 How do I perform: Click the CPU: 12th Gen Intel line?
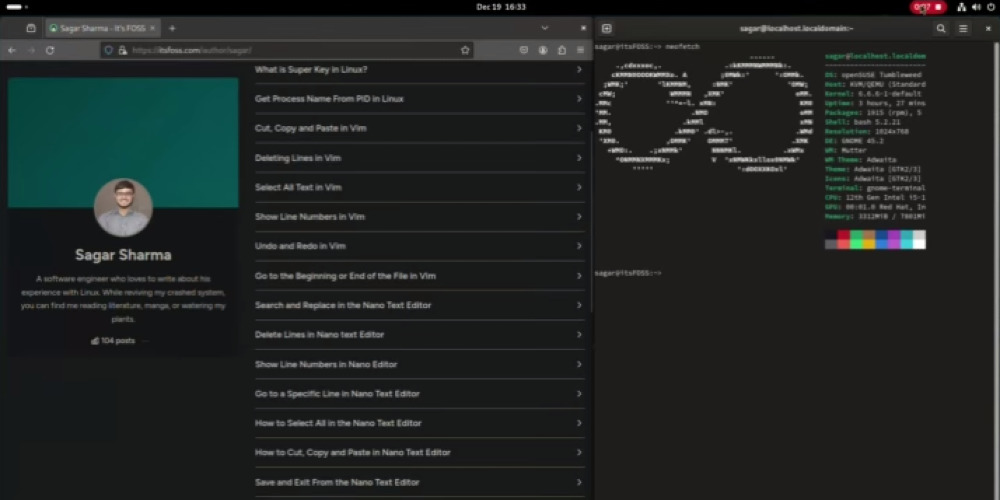[x=875, y=198]
